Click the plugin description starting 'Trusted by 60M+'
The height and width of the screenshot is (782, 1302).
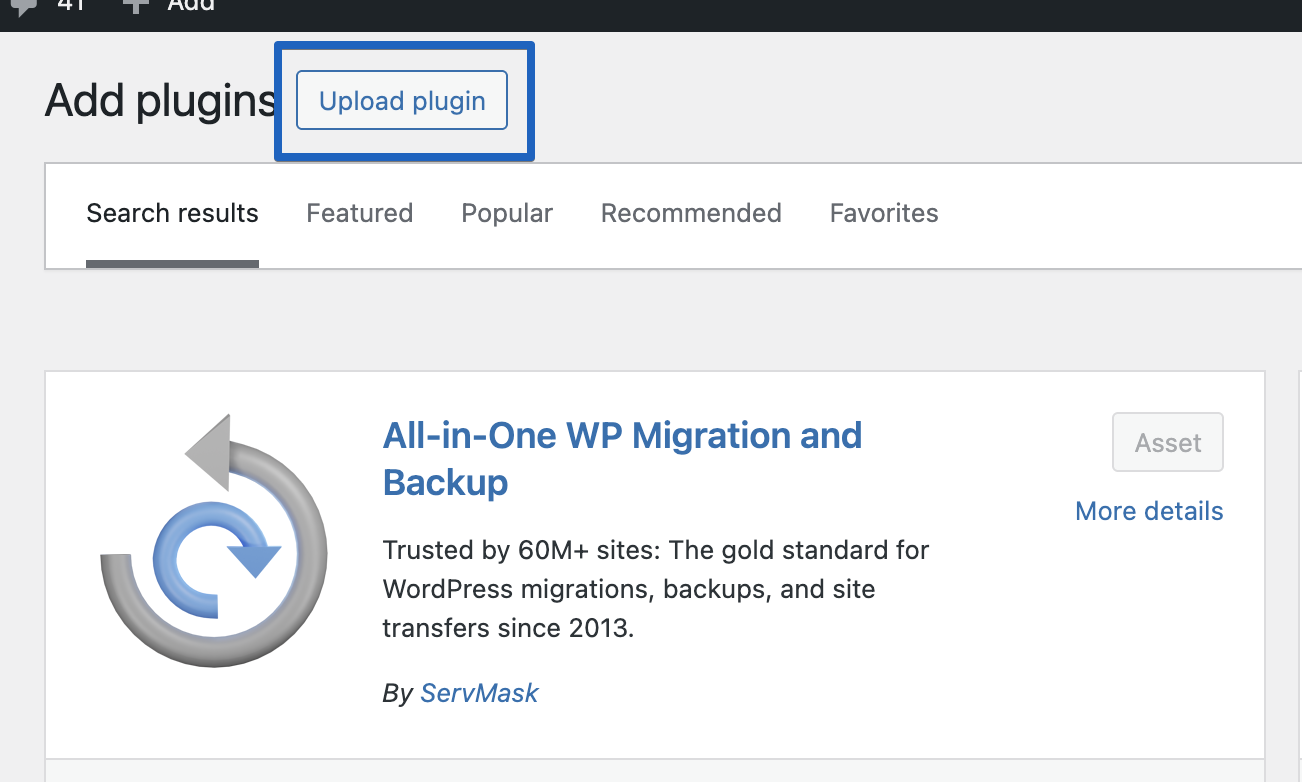(x=655, y=589)
